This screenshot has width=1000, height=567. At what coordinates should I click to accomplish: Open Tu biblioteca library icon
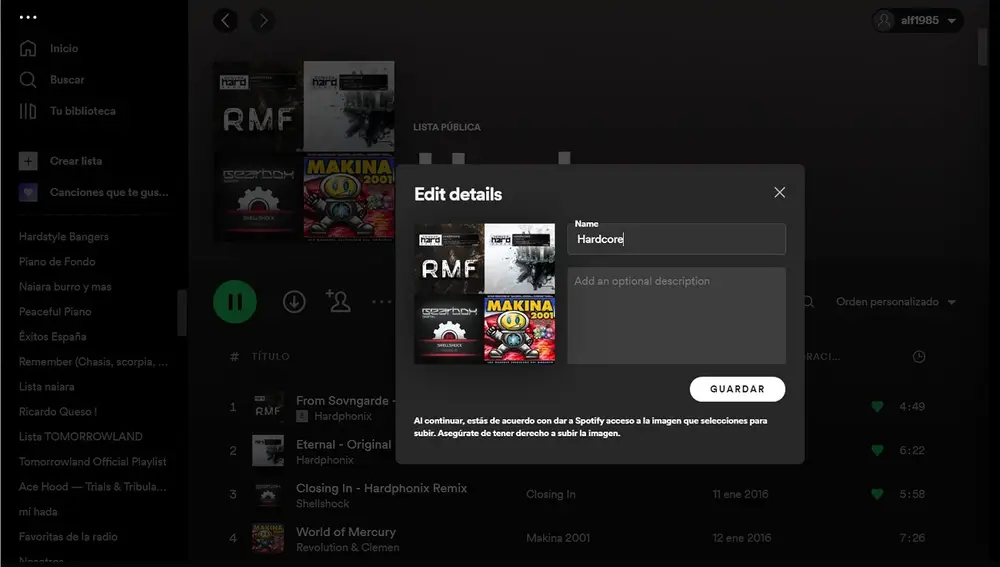click(x=28, y=111)
